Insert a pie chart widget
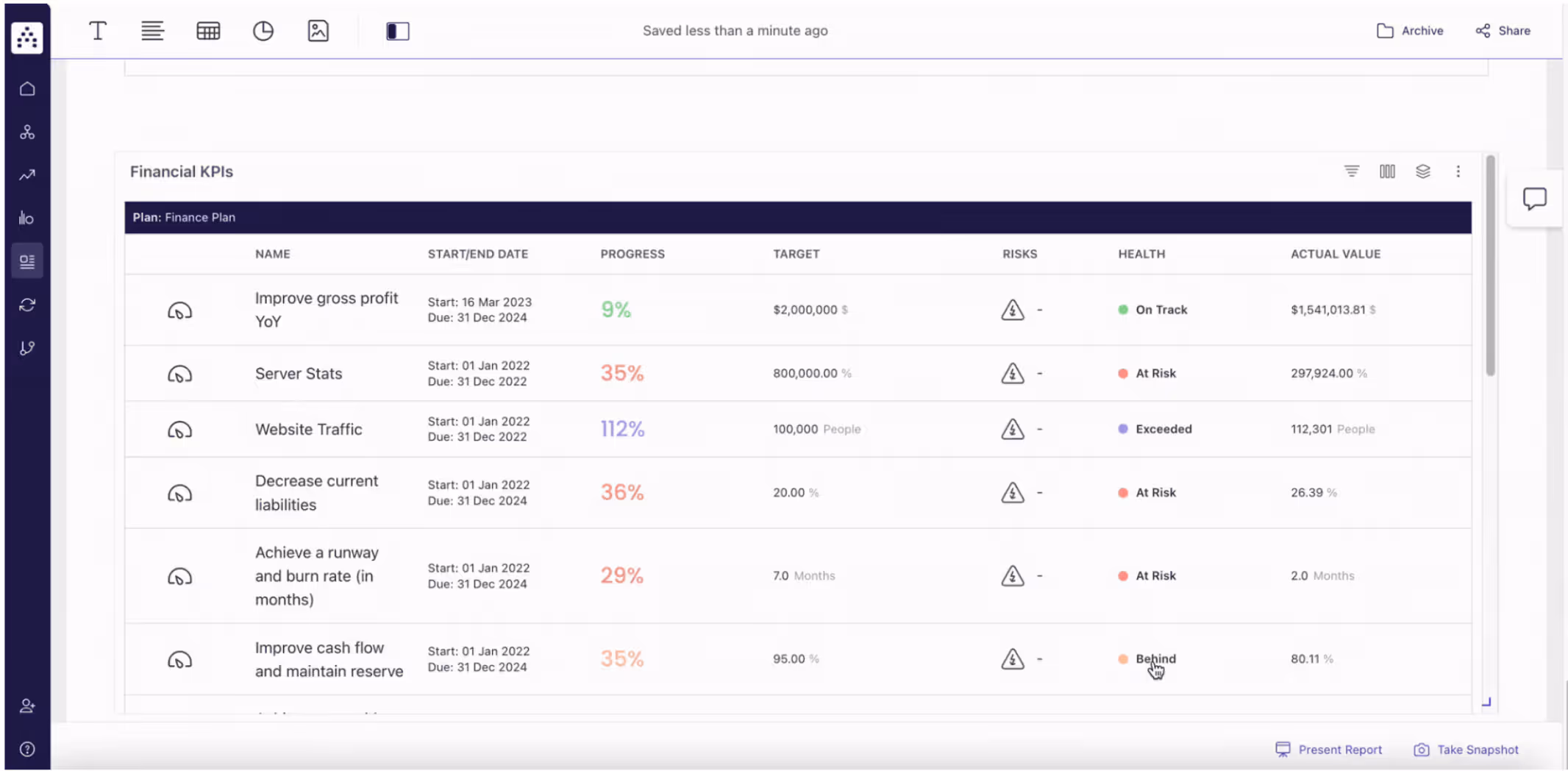This screenshot has height=771, width=1568. [263, 31]
